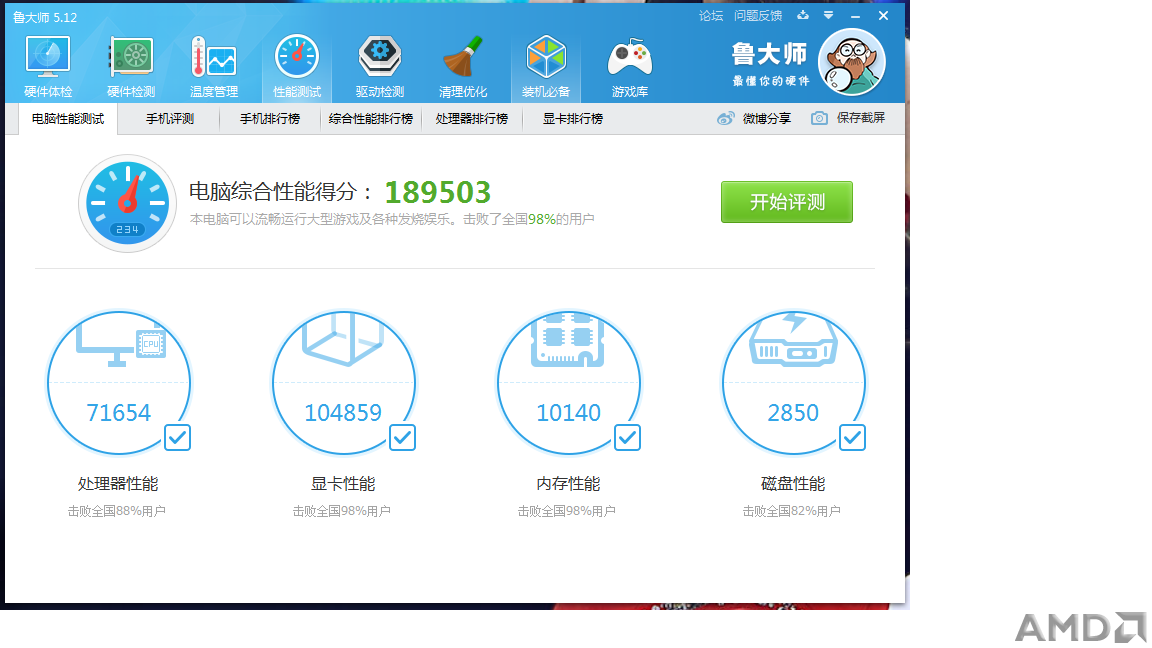Uncheck the 显卡性能 test checkbox
Image resolution: width=1152 pixels, height=648 pixels.
402,438
